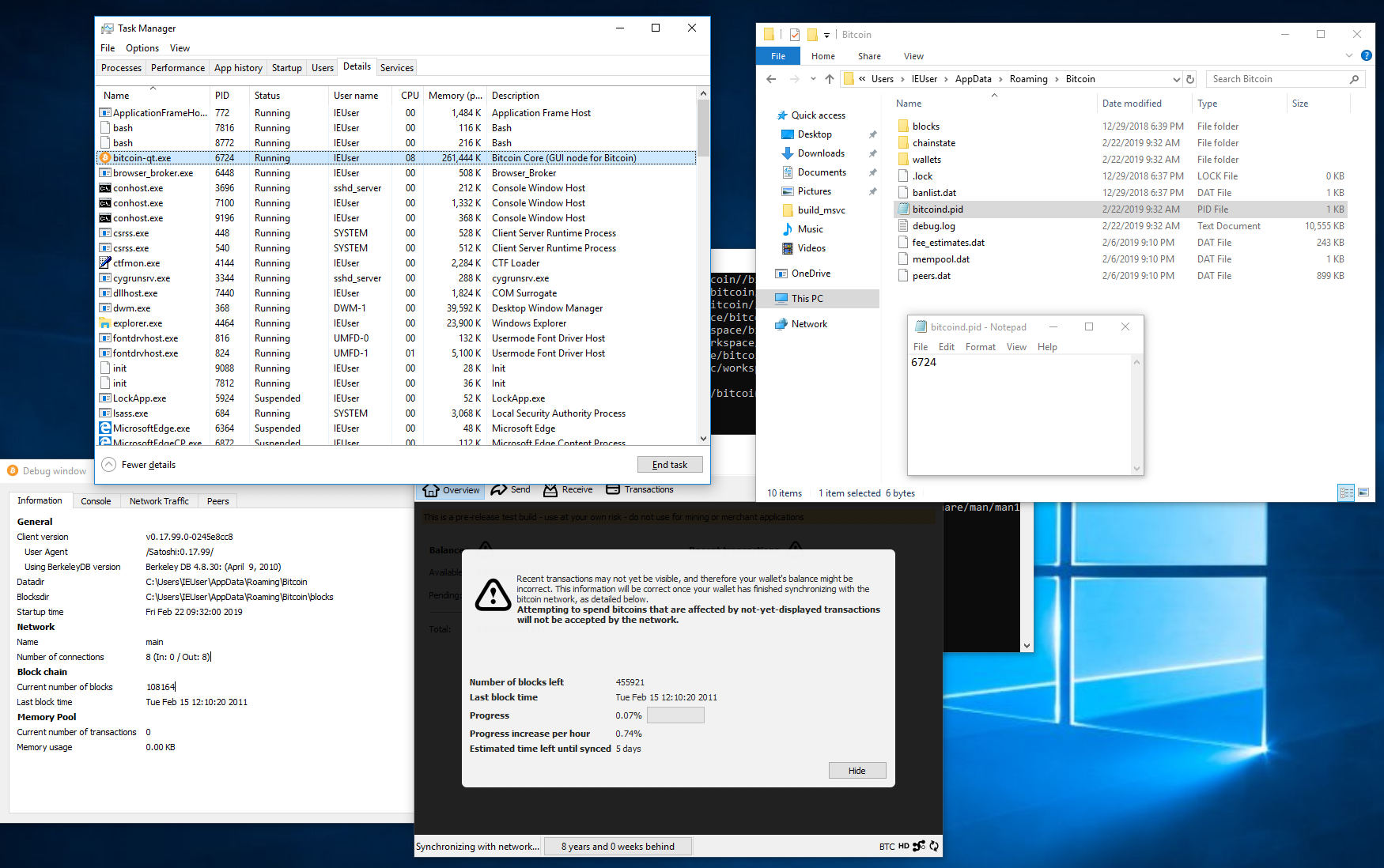Click the Debug window taskbar icon

[13, 470]
